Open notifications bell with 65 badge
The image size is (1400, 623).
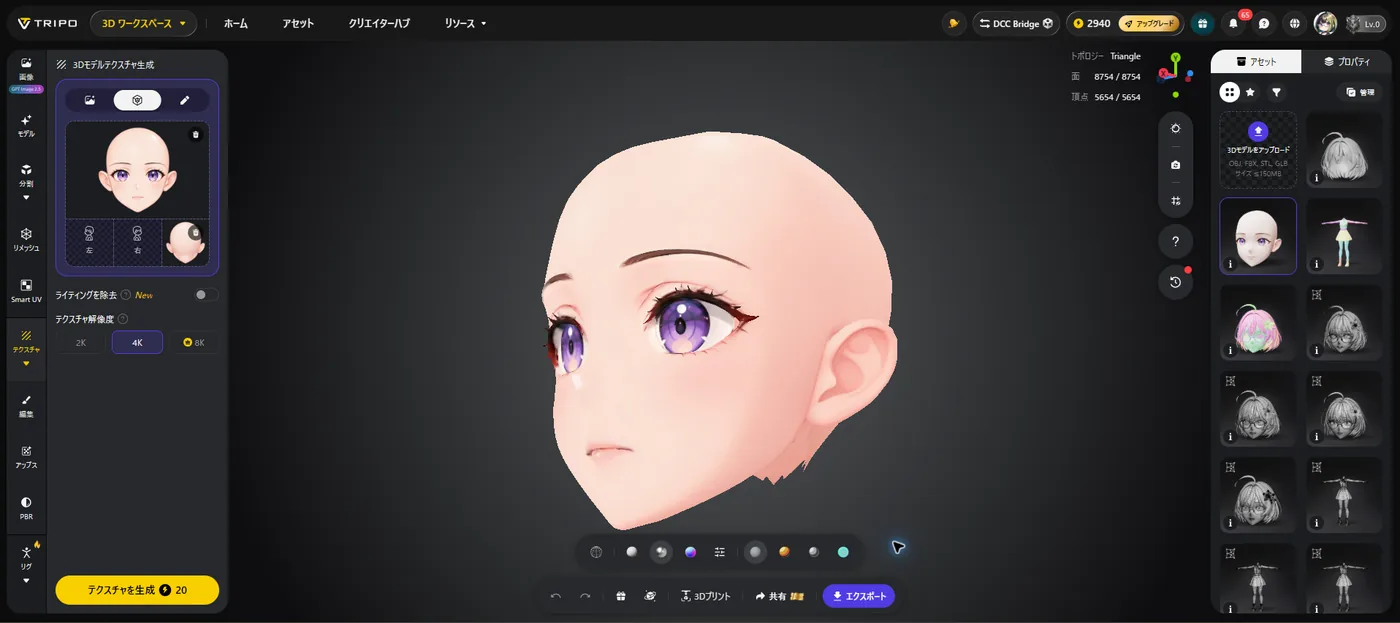(1234, 23)
